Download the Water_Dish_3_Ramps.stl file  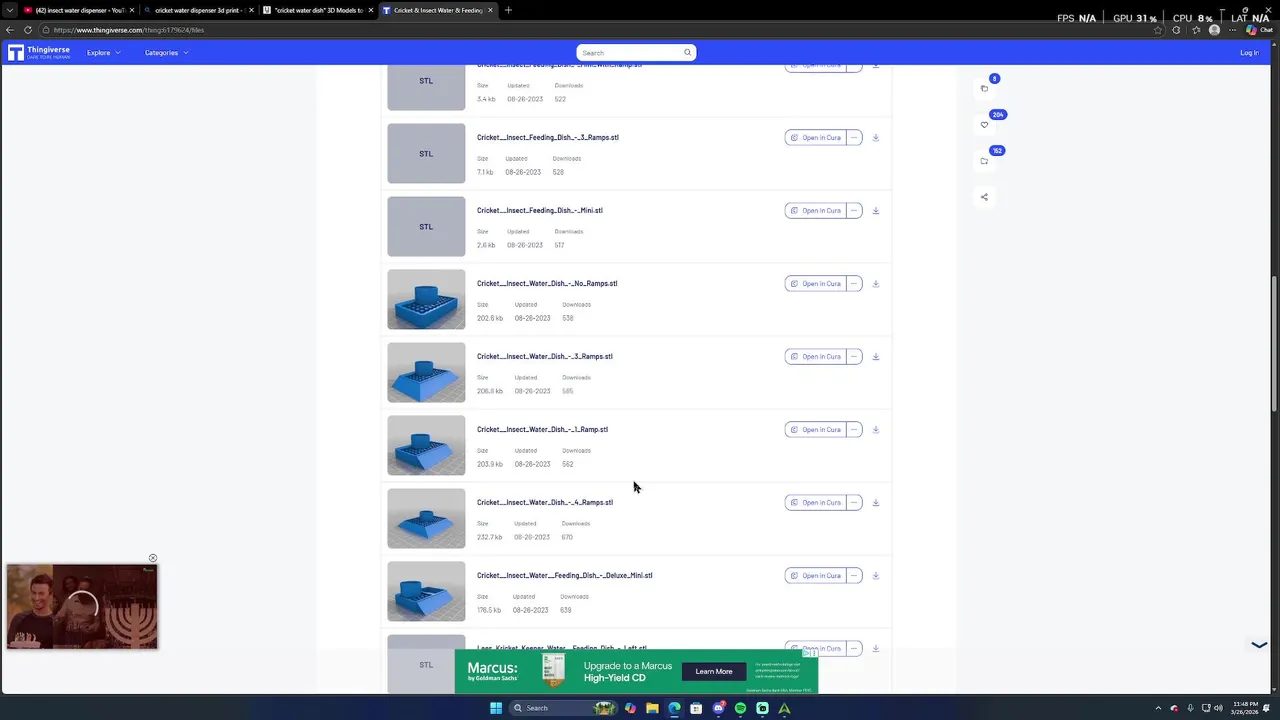tap(875, 357)
